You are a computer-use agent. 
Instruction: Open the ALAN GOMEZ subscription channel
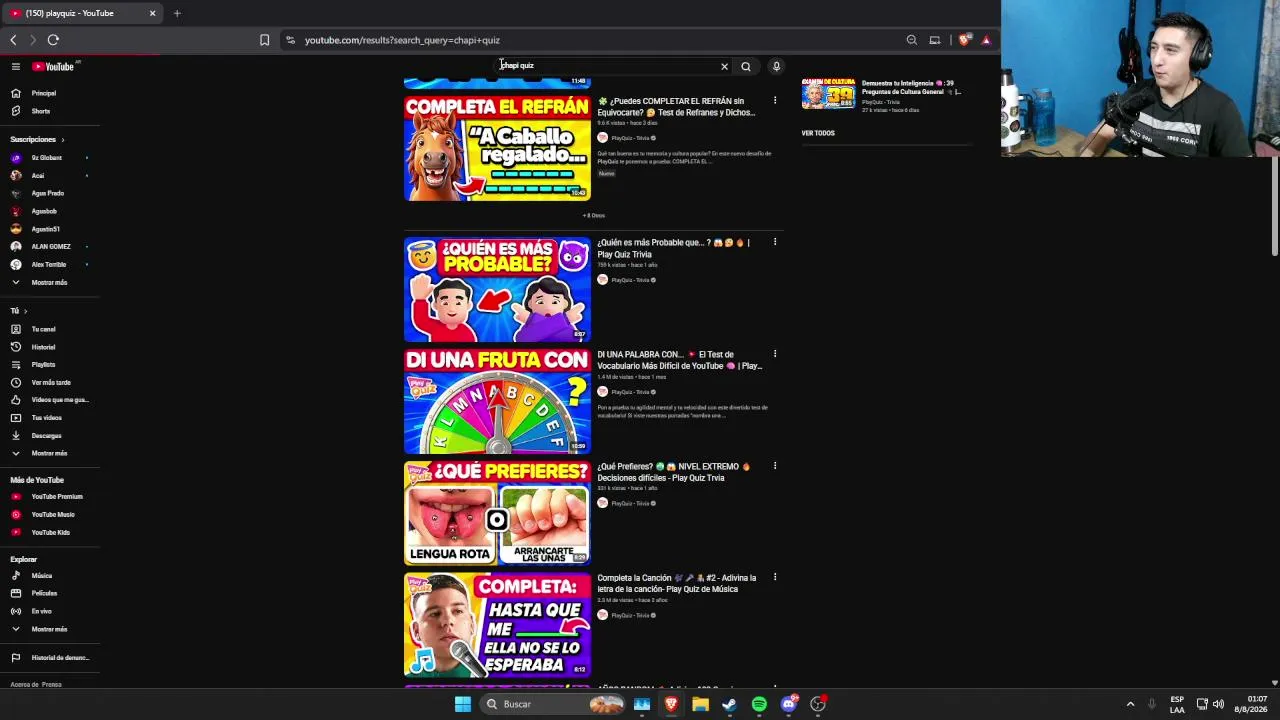[x=50, y=247]
